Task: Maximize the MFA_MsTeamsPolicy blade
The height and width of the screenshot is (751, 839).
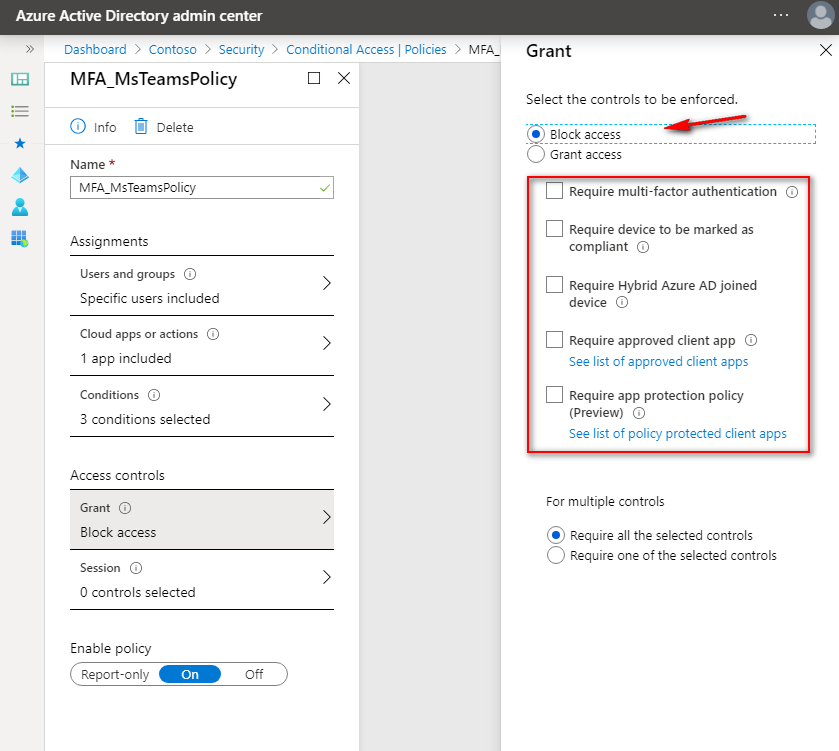Action: 314,78
